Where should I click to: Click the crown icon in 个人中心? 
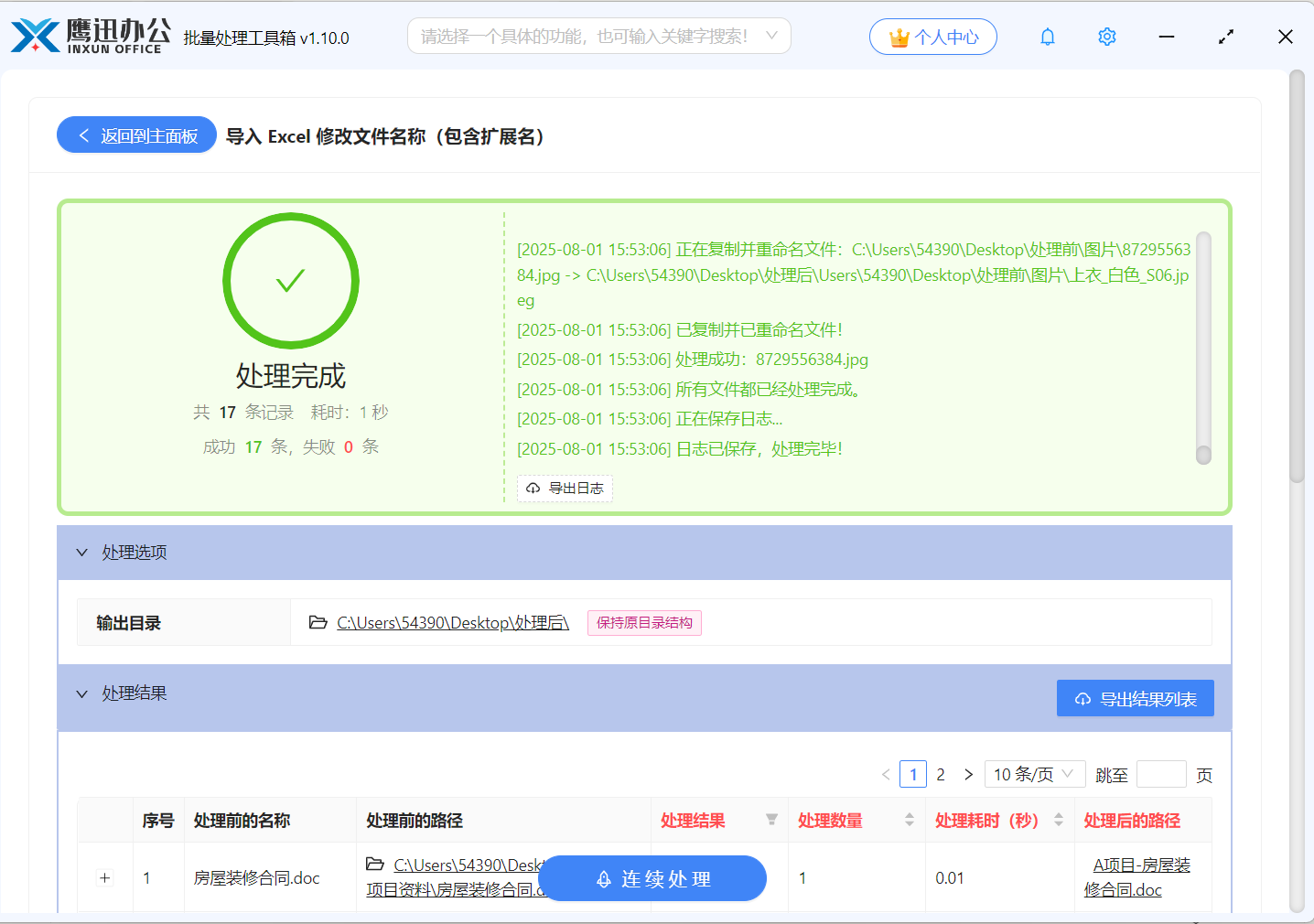[899, 38]
